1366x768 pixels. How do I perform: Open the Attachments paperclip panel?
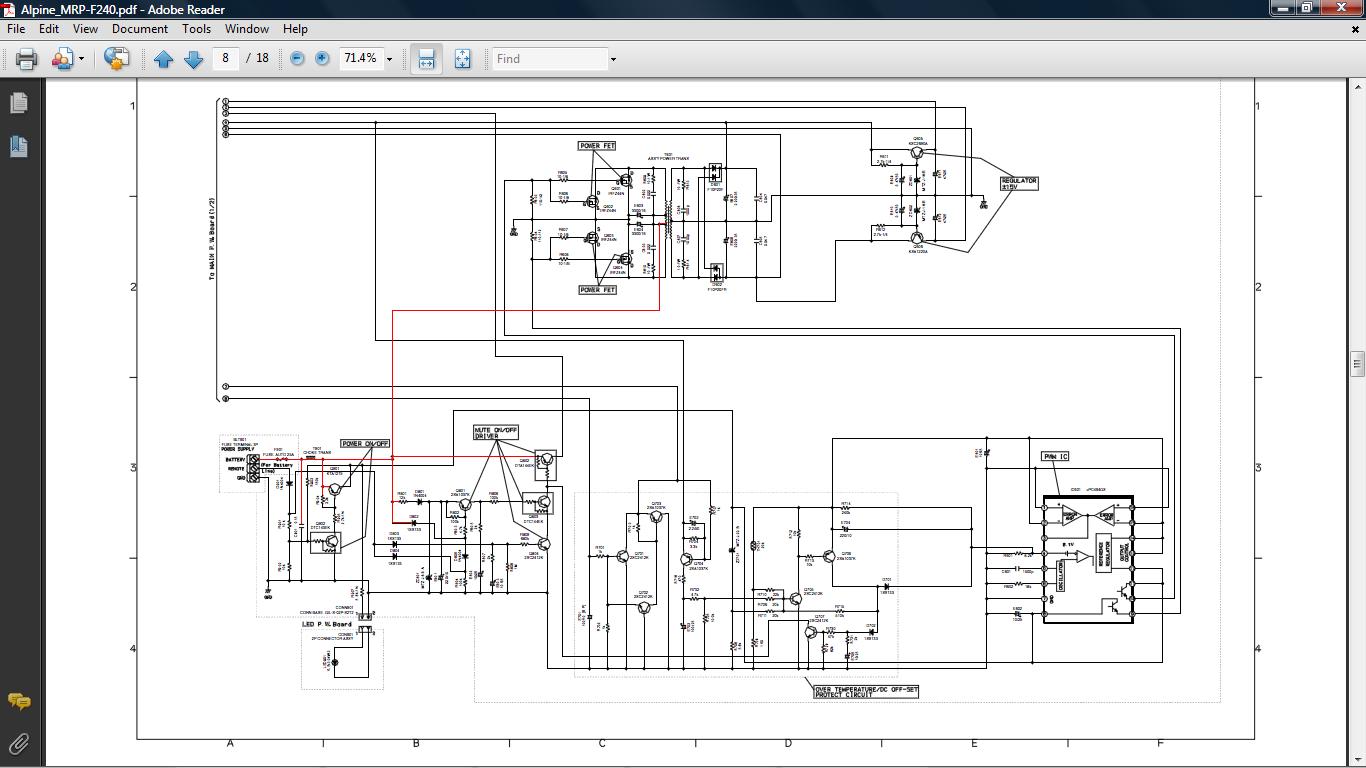pyautogui.click(x=18, y=743)
